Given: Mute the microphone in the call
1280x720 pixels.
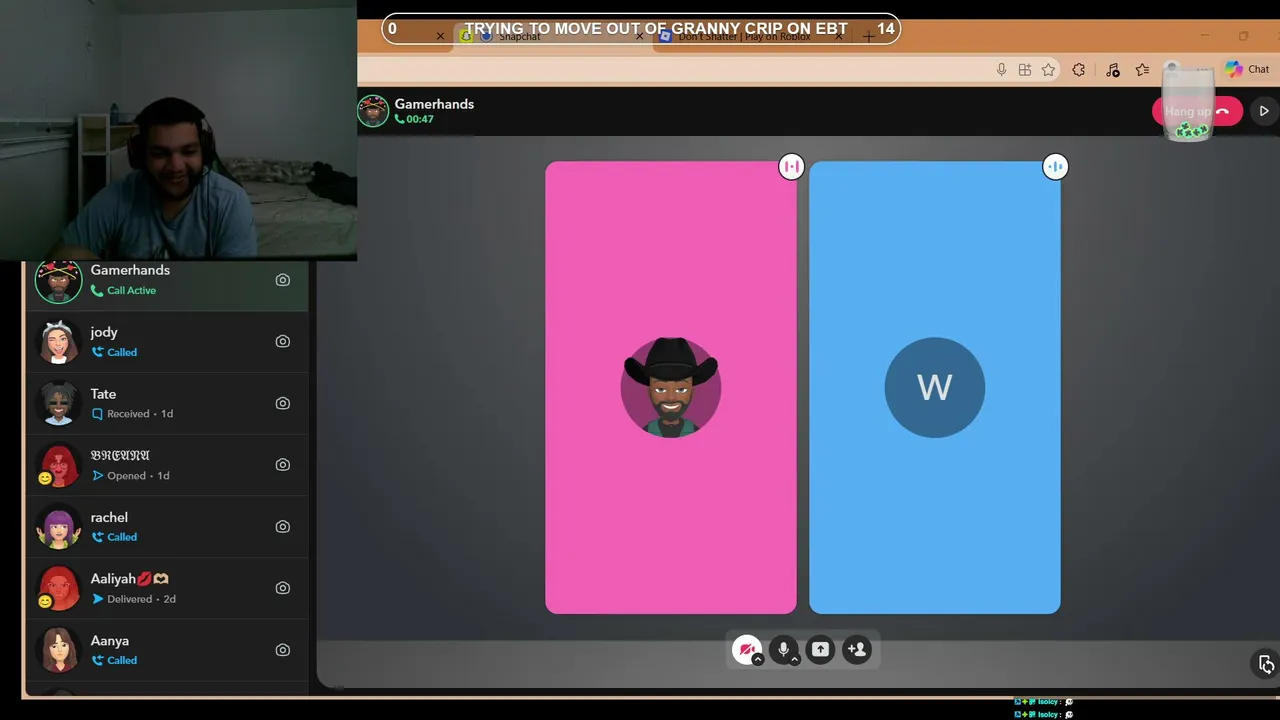Looking at the screenshot, I should (x=783, y=649).
